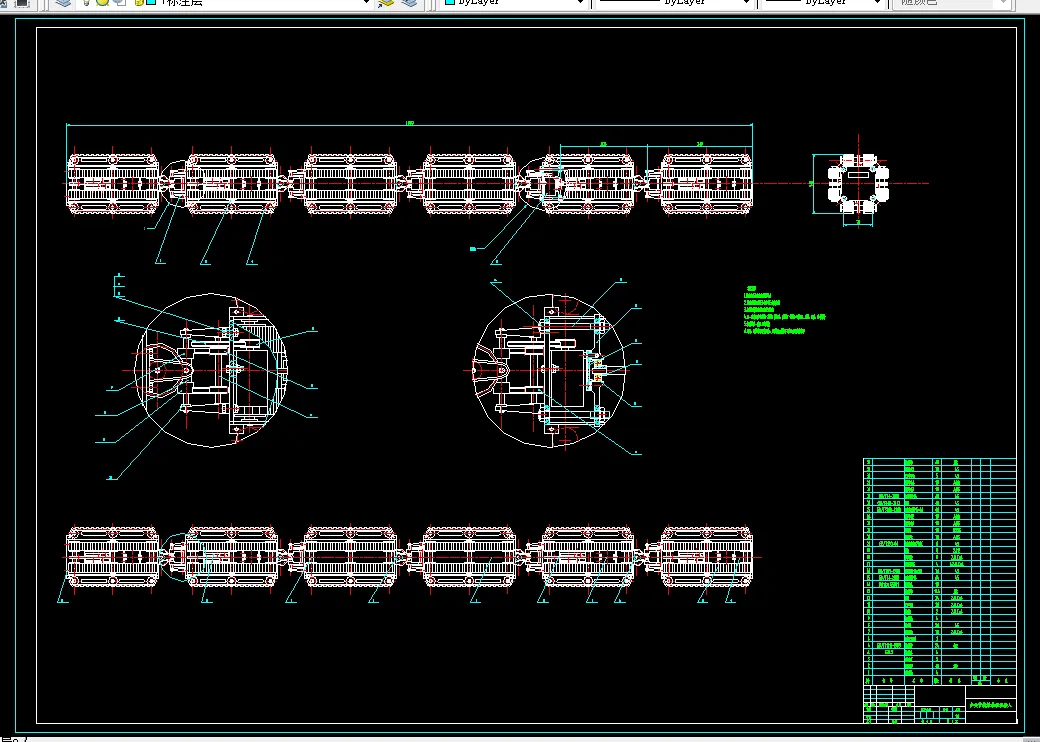Click the Layer Previous icon

tap(409, 3)
